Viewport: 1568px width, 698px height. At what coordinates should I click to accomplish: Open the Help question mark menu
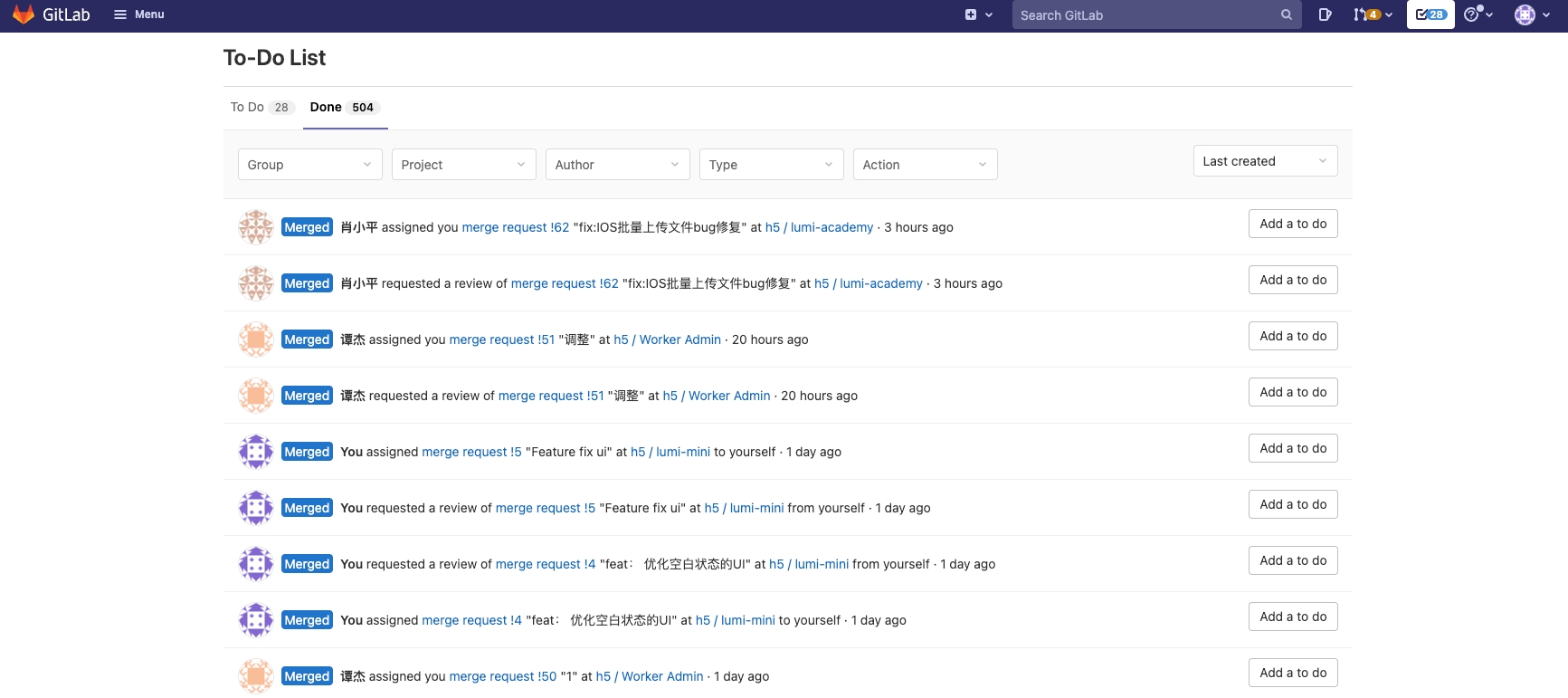click(x=1477, y=14)
